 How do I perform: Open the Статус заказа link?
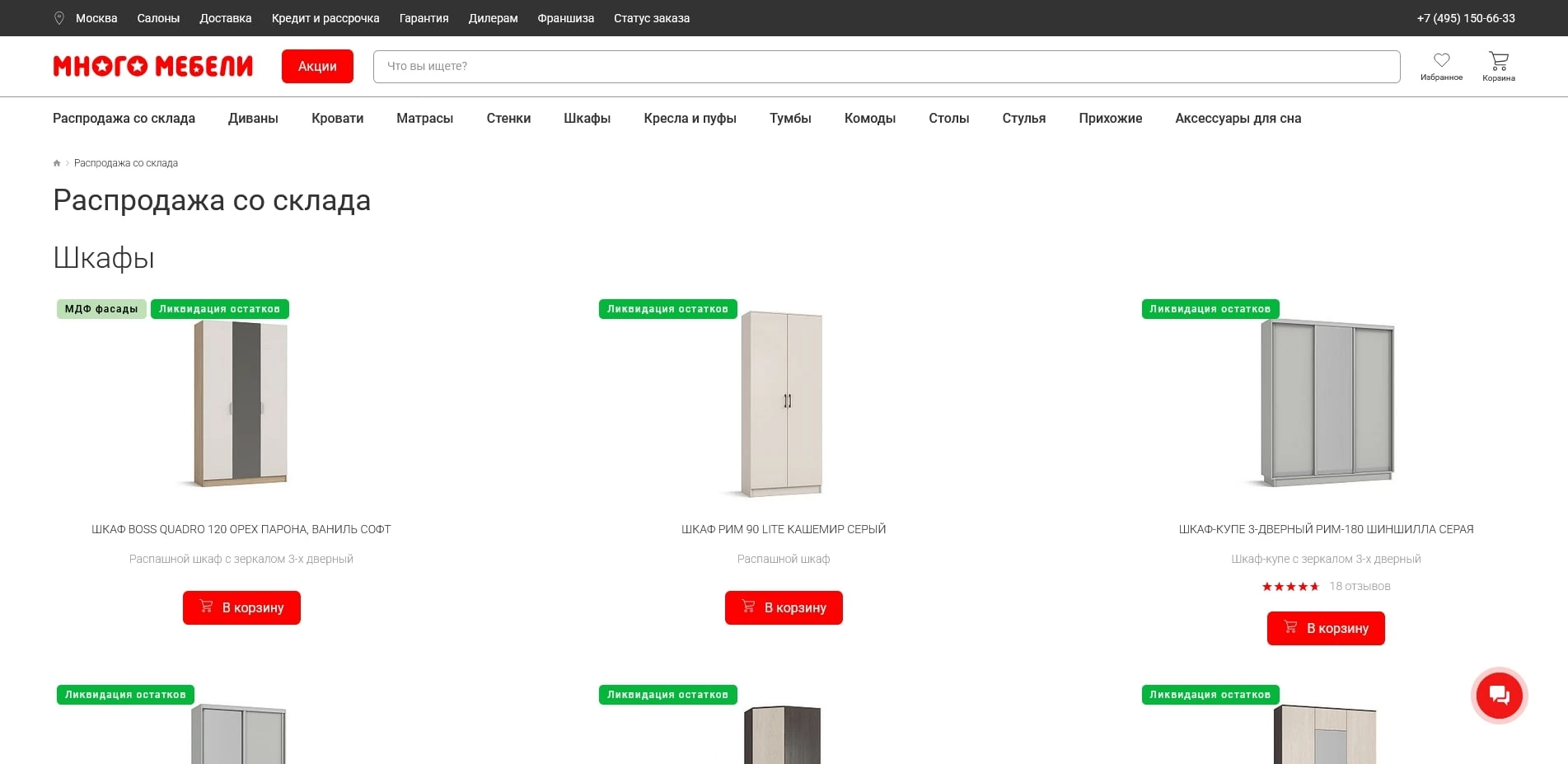coord(651,18)
